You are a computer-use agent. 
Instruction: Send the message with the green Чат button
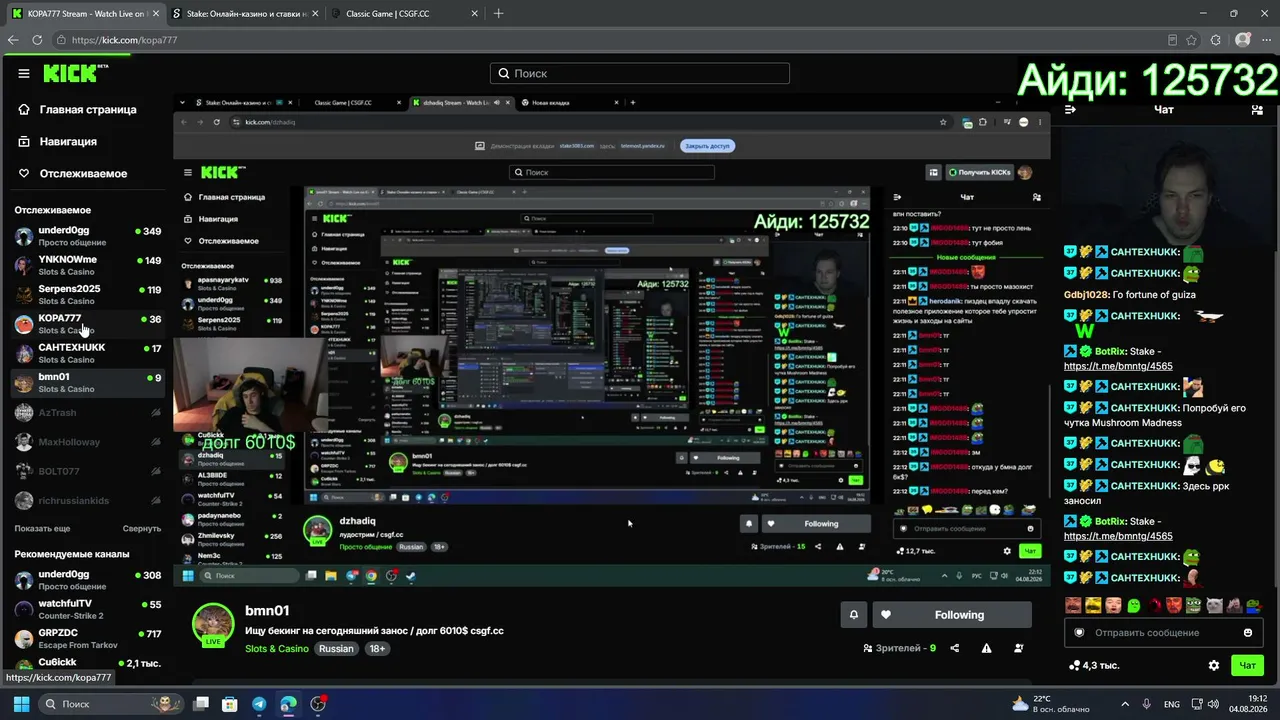pos(1248,665)
